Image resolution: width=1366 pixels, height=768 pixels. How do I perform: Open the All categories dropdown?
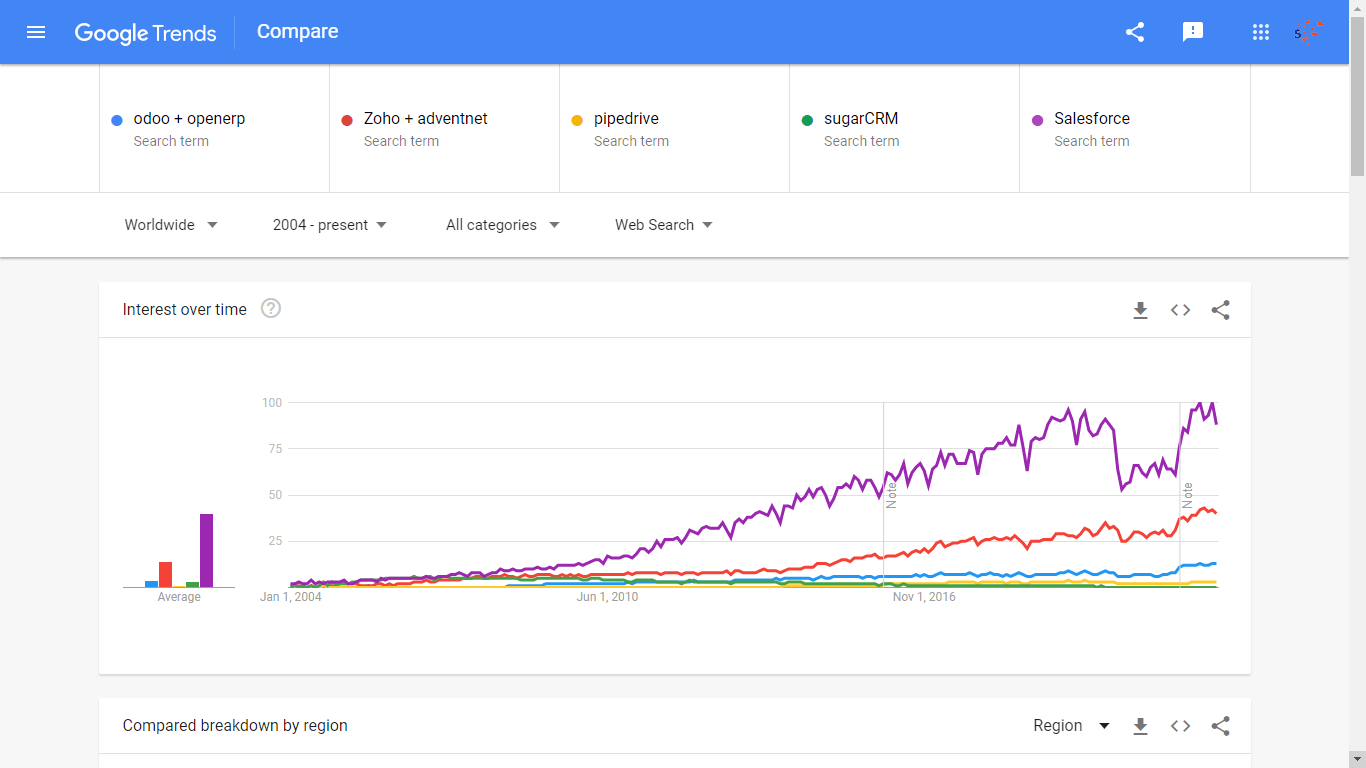coord(503,225)
